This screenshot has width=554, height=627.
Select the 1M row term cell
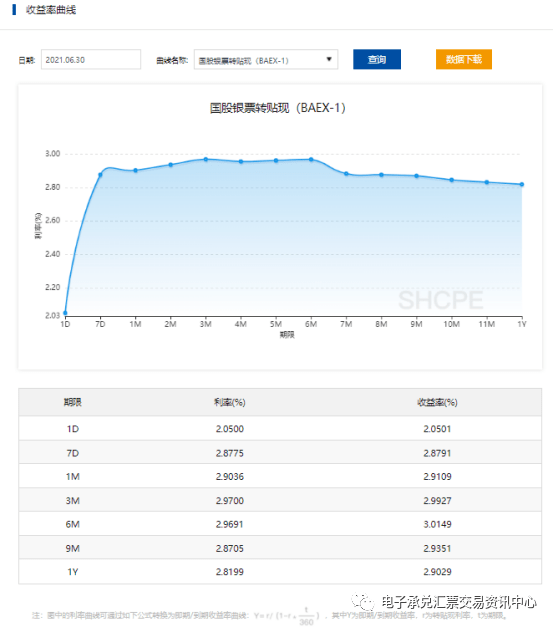click(x=73, y=477)
